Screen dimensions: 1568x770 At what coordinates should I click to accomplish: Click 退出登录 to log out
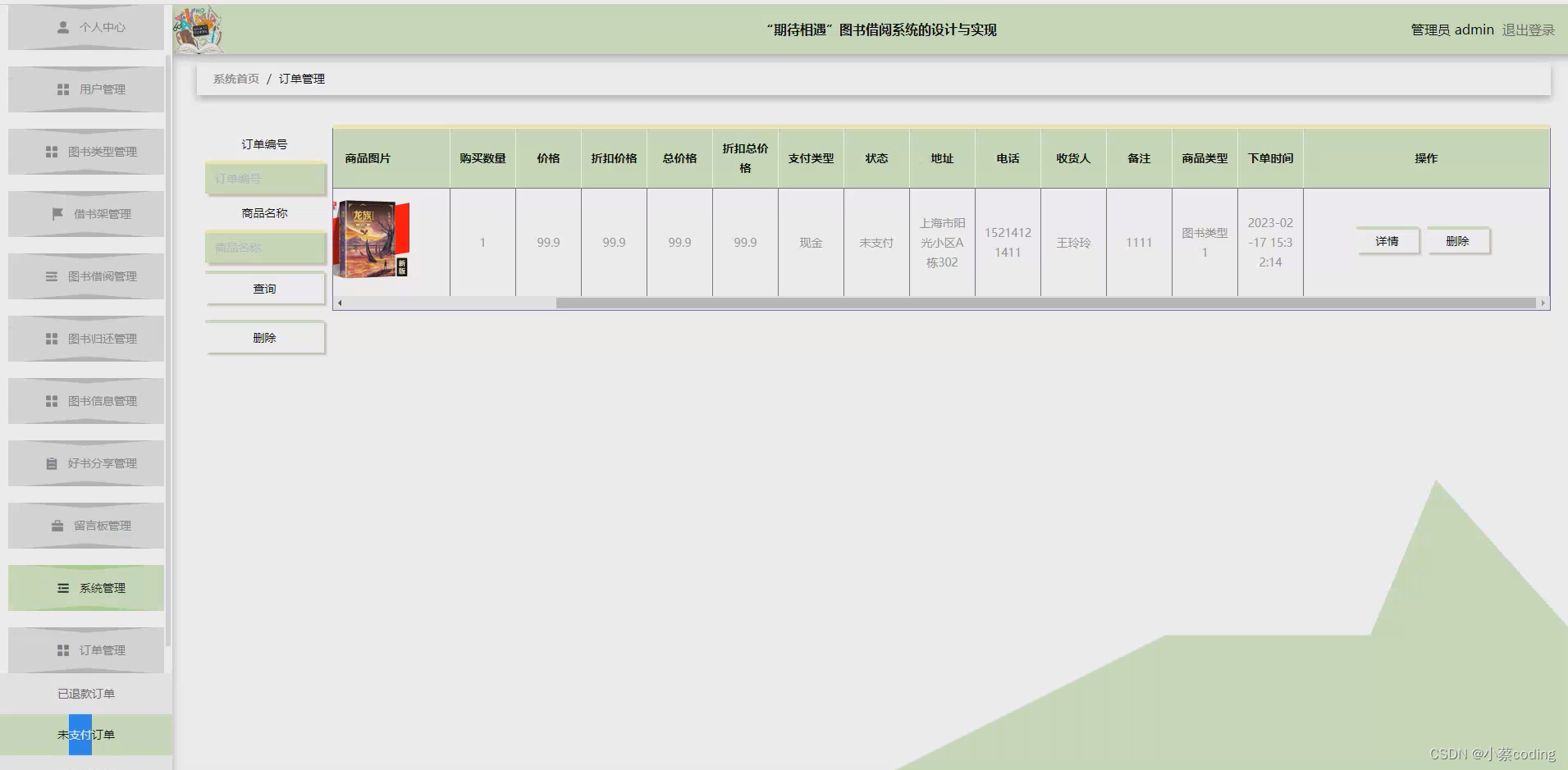point(1528,30)
